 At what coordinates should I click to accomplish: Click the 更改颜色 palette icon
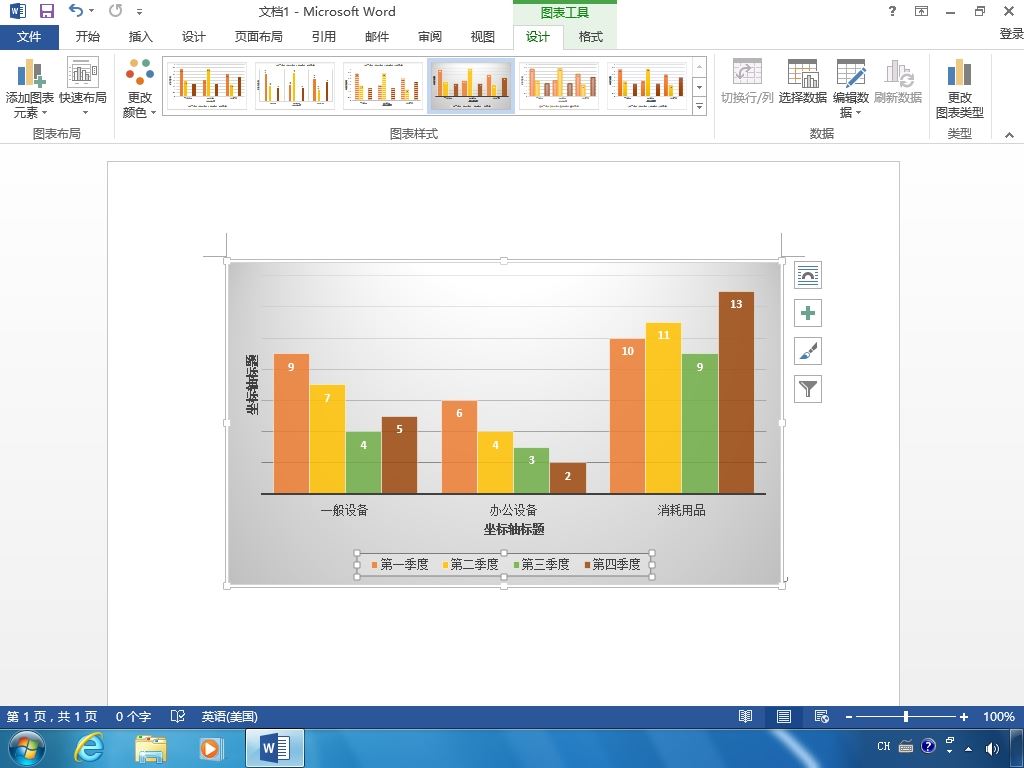click(140, 88)
